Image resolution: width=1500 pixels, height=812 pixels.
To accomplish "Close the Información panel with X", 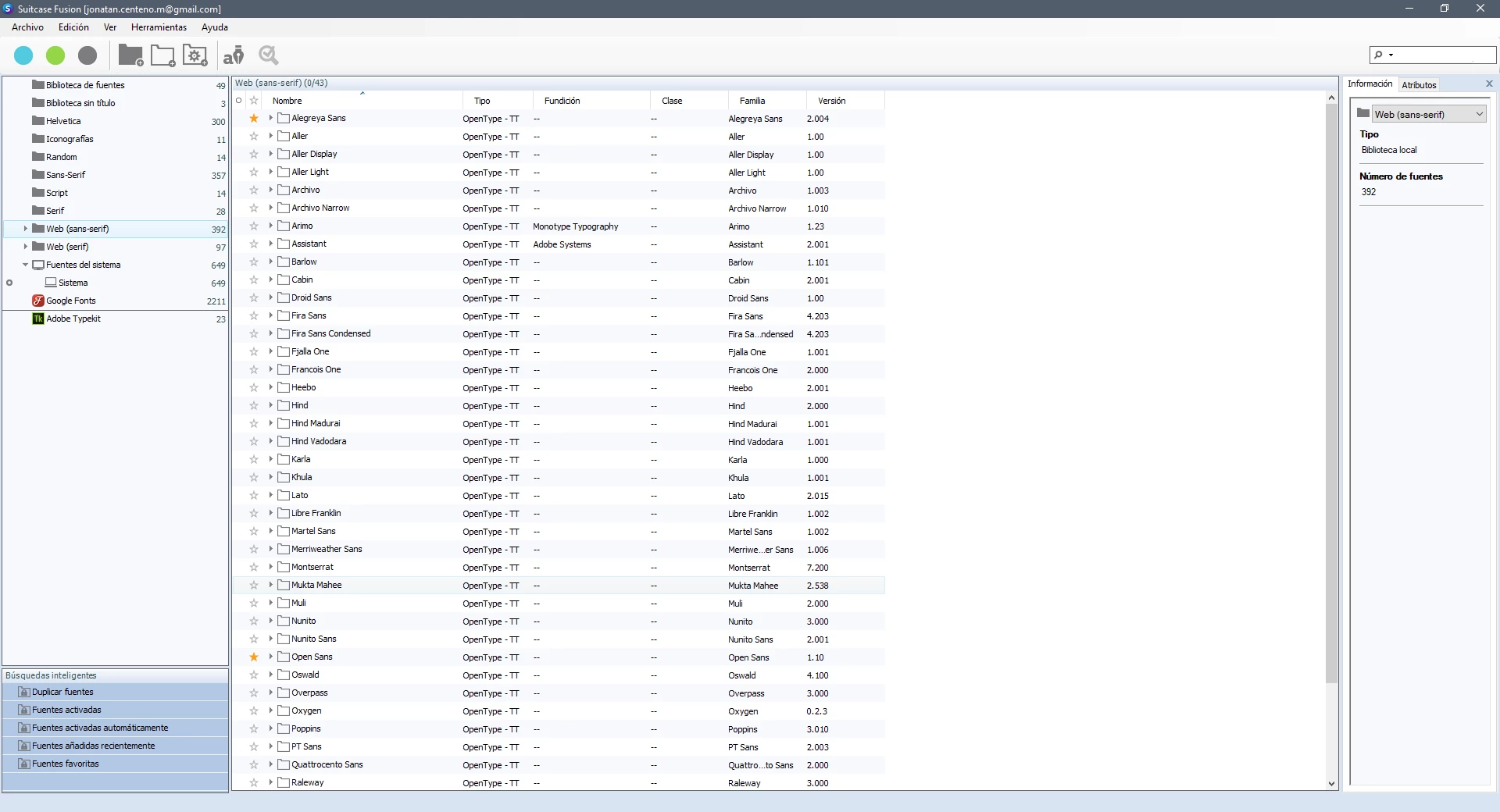I will coord(1489,84).
